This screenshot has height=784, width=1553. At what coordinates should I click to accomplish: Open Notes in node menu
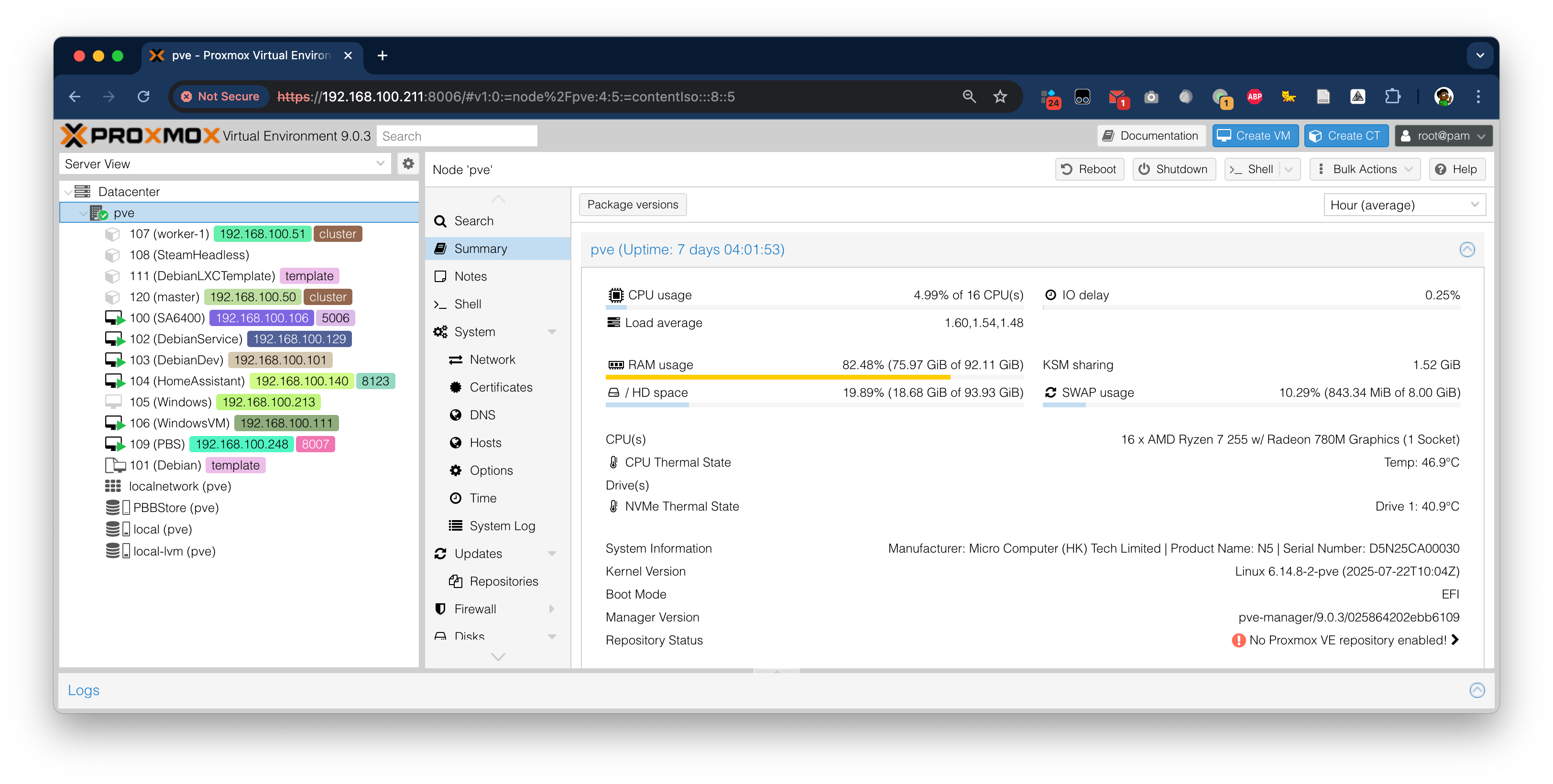point(498,277)
